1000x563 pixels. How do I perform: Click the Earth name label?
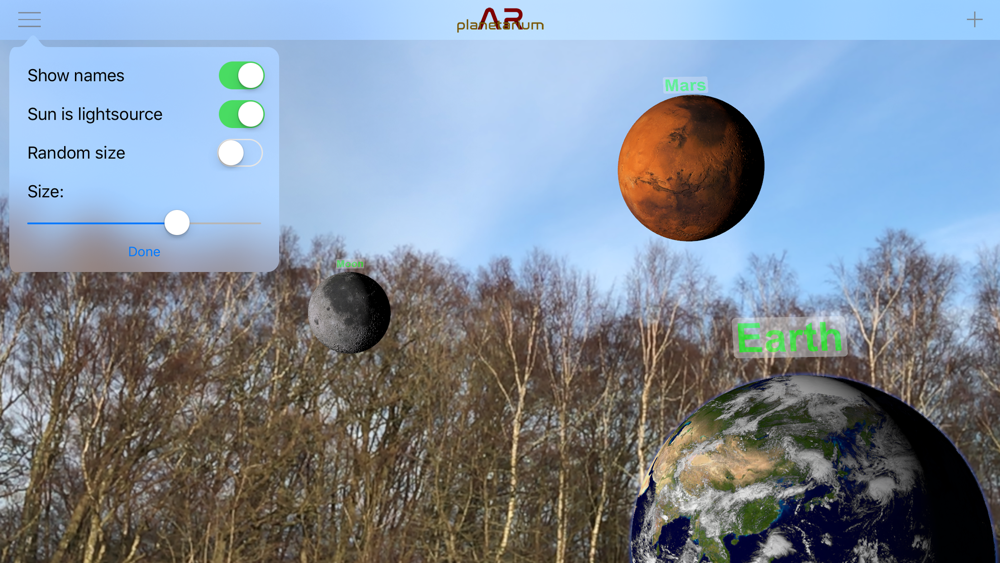(x=790, y=337)
